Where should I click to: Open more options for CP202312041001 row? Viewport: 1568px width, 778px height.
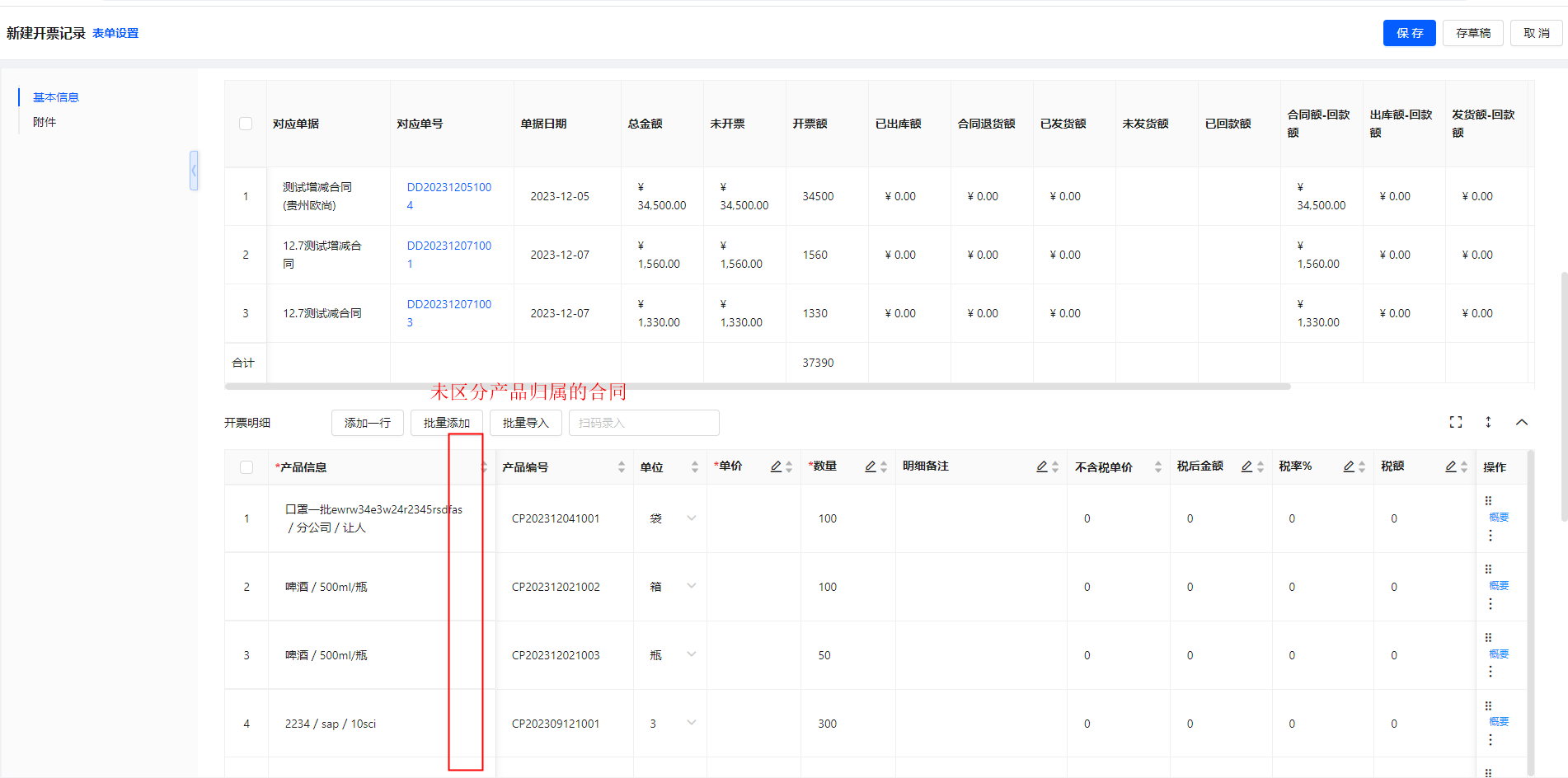pyautogui.click(x=1491, y=536)
